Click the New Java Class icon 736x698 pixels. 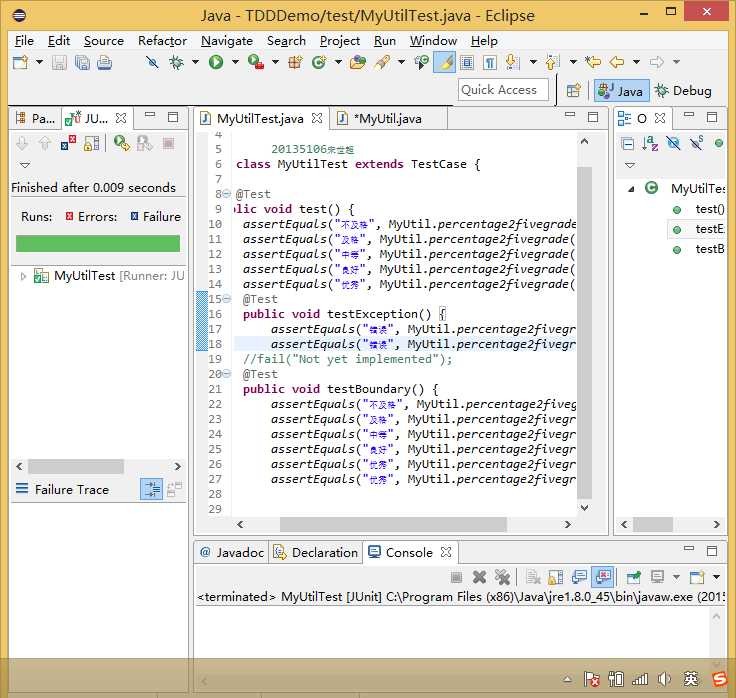tap(319, 62)
